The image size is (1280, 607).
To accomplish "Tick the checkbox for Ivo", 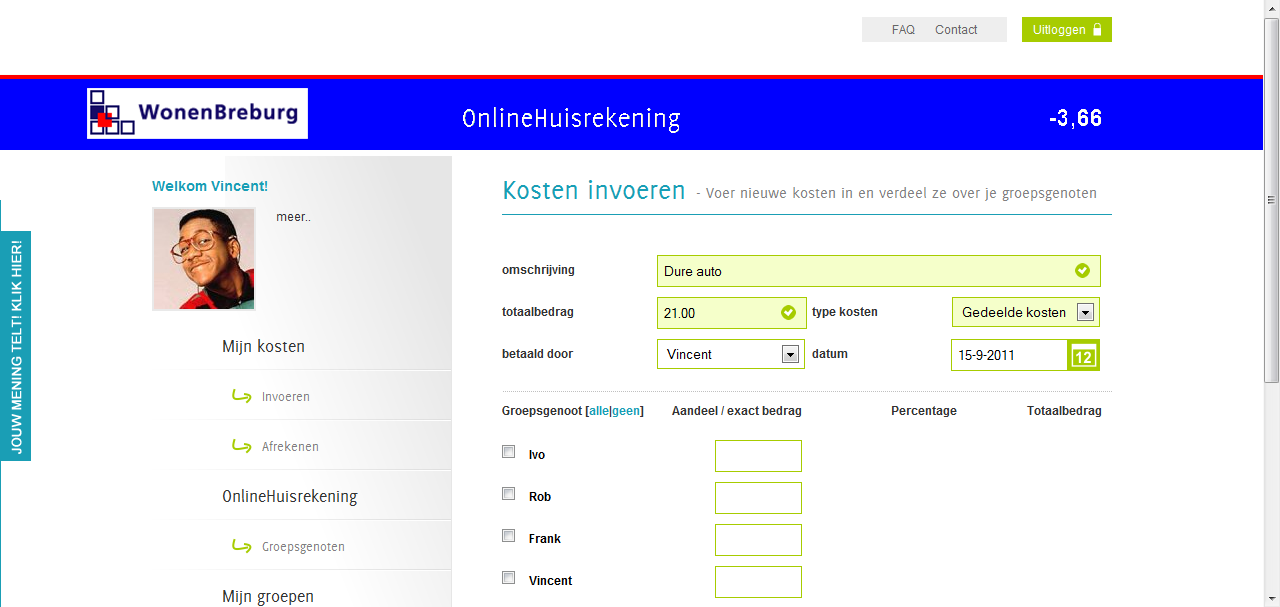I will coord(508,452).
